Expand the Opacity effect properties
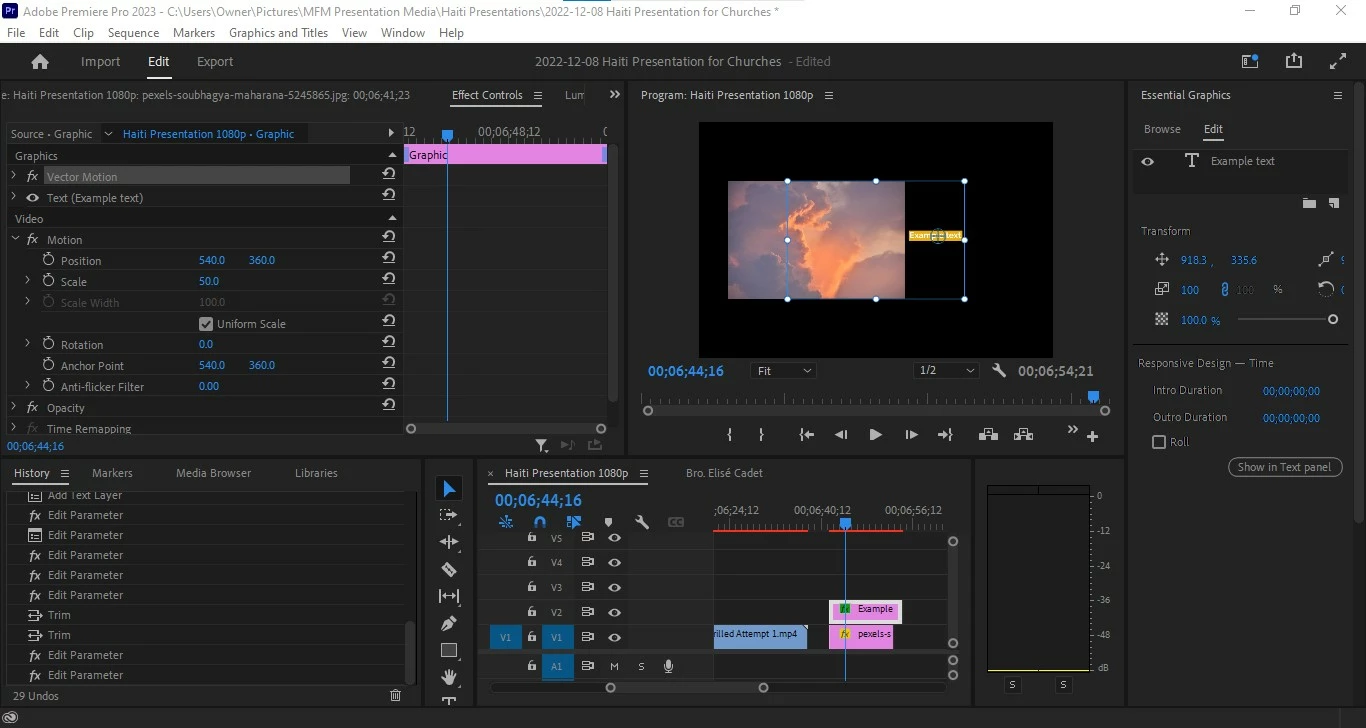 coord(14,408)
